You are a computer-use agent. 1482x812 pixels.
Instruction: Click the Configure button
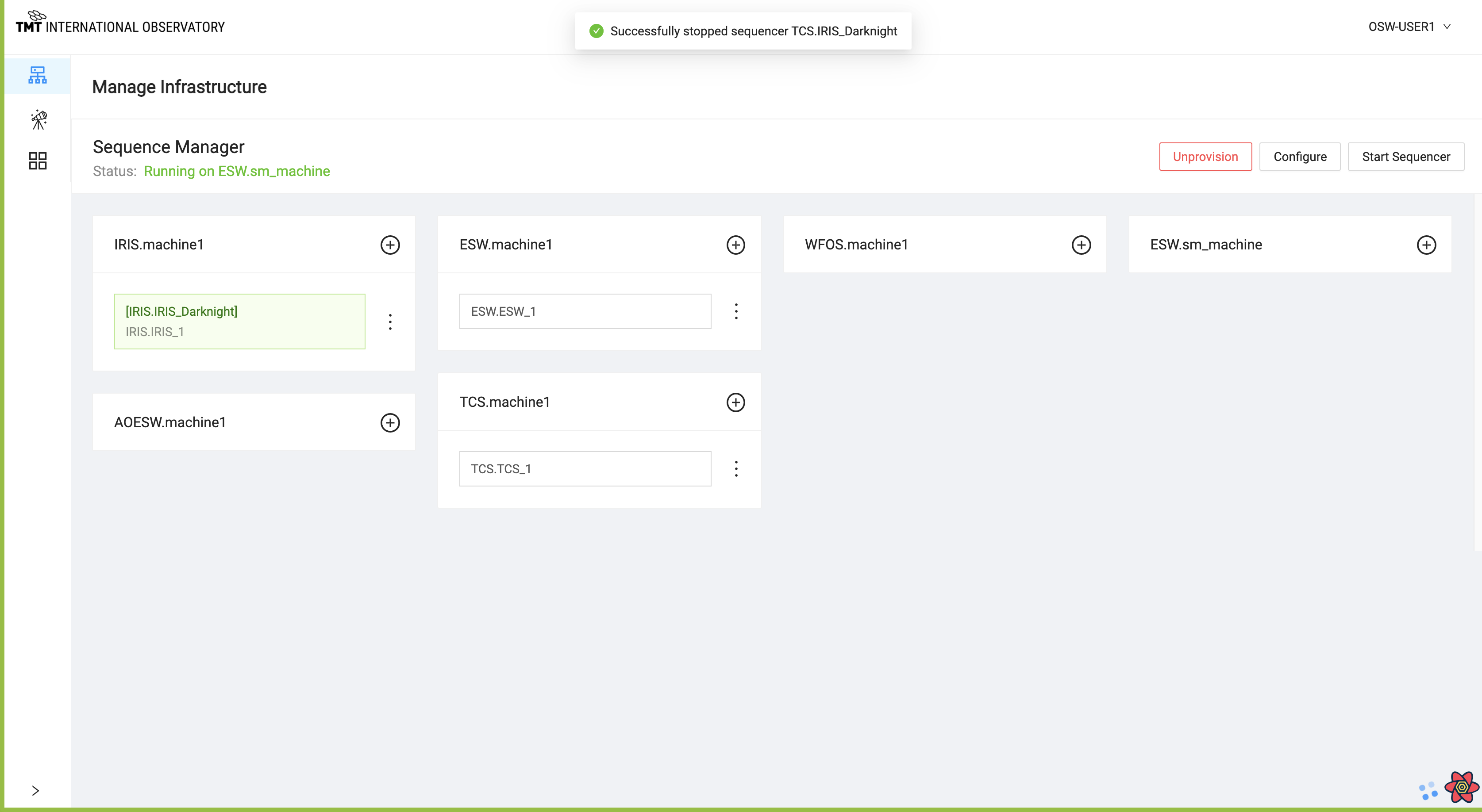pyautogui.click(x=1300, y=157)
